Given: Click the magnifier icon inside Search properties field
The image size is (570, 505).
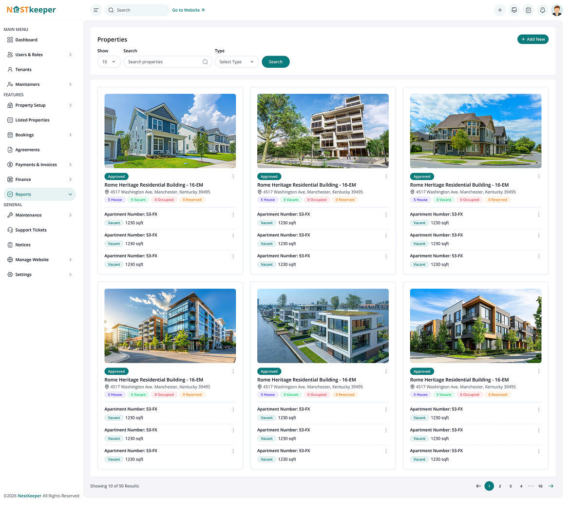Looking at the screenshot, I should [205, 62].
